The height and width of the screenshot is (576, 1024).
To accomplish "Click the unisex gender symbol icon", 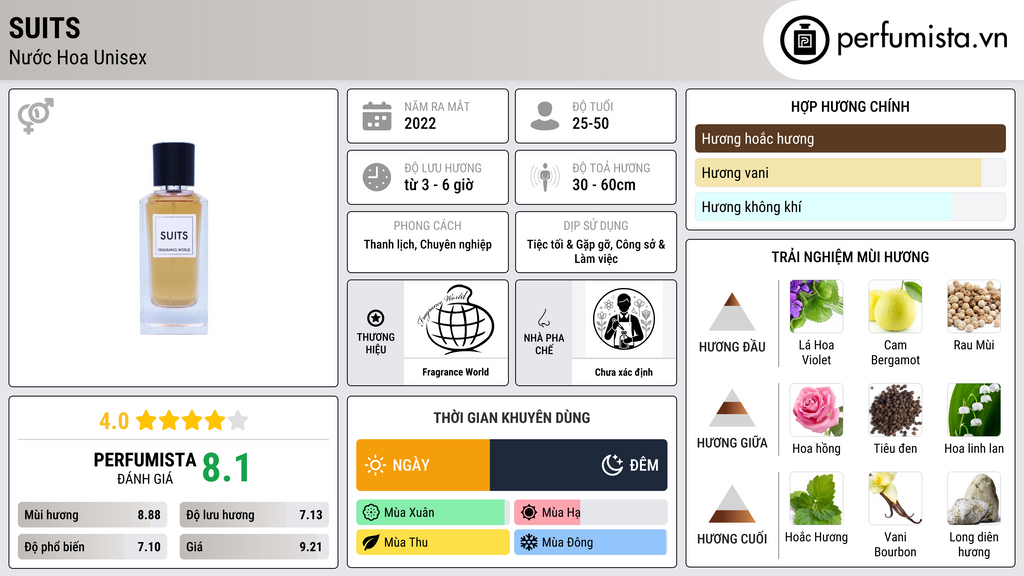I will coord(36,116).
